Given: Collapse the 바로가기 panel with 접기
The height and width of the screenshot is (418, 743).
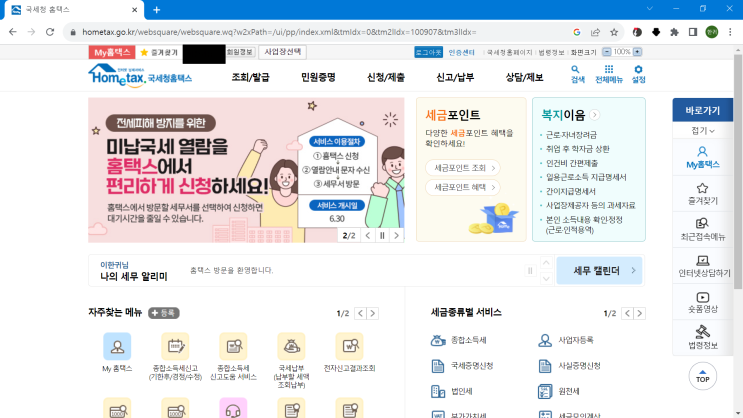Looking at the screenshot, I should (x=703, y=131).
